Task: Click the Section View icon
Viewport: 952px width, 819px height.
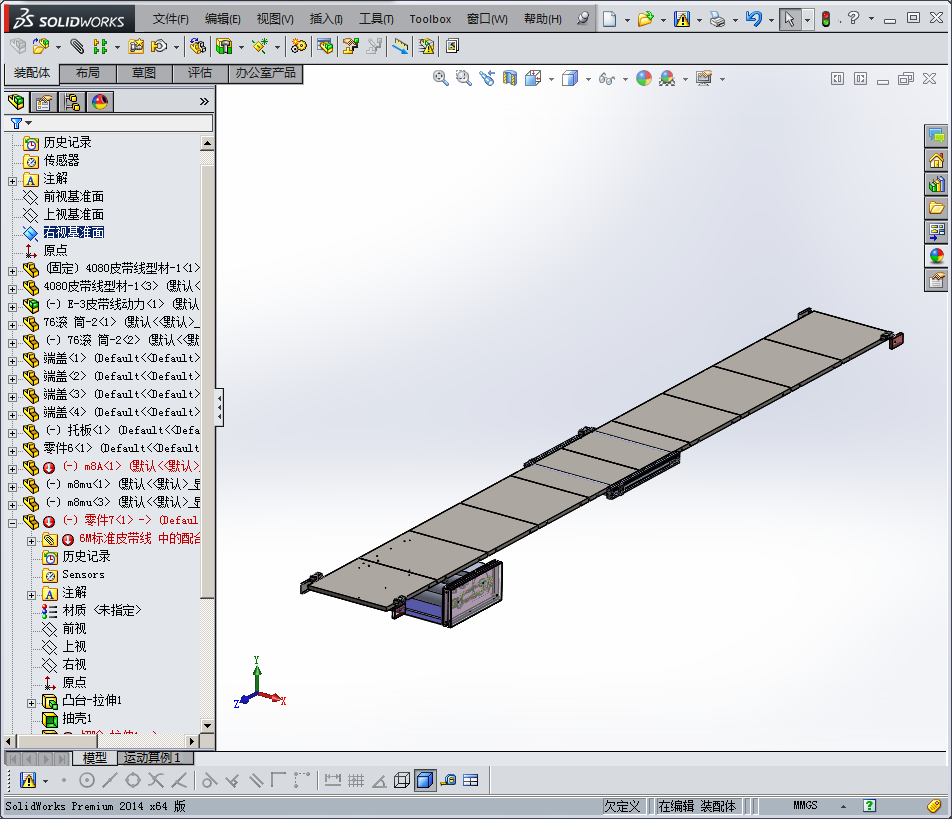Action: (509, 78)
